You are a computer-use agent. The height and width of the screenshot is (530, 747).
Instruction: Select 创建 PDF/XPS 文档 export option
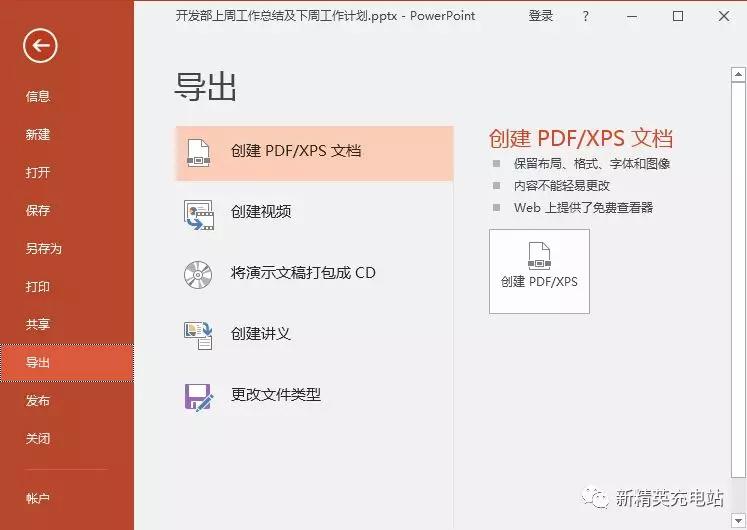coord(314,153)
